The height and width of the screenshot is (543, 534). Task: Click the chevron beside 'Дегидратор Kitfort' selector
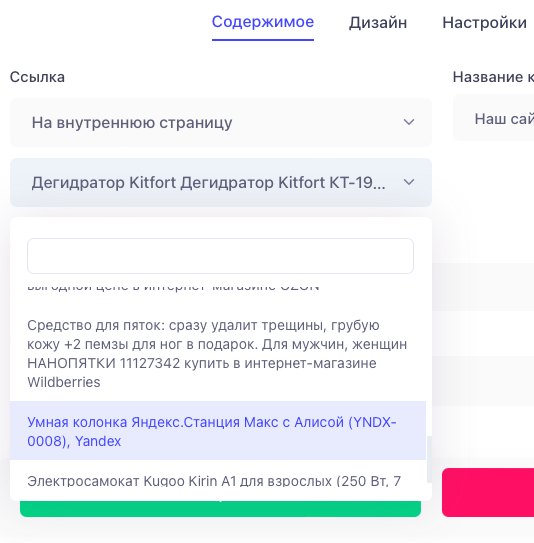pos(409,182)
